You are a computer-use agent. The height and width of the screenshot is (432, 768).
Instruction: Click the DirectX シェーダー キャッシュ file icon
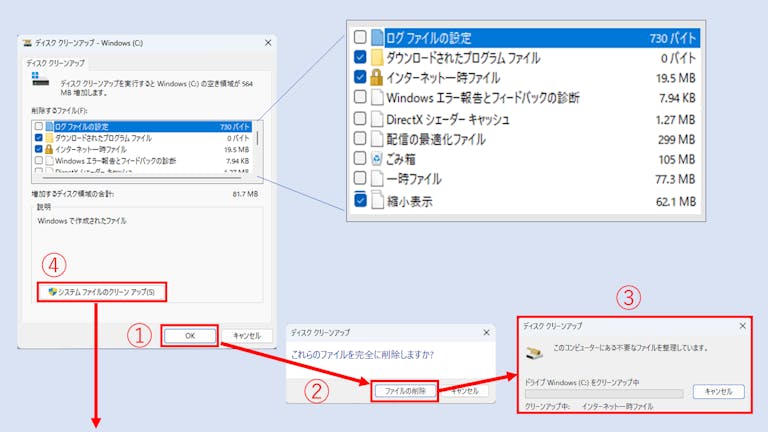click(x=377, y=119)
